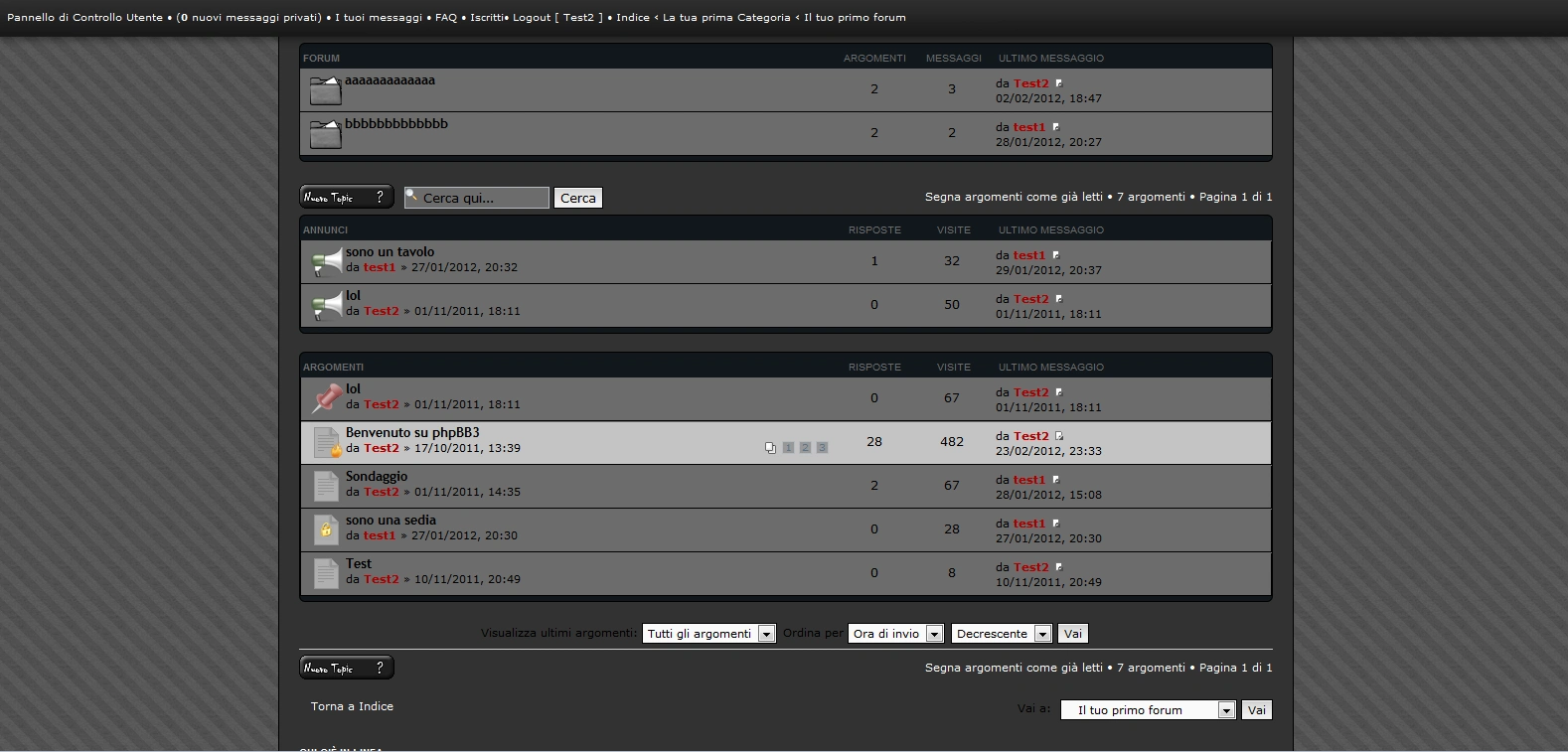The height and width of the screenshot is (752, 1568).
Task: Open author Test2 of 'Sondaggio' topic
Action: point(382,492)
